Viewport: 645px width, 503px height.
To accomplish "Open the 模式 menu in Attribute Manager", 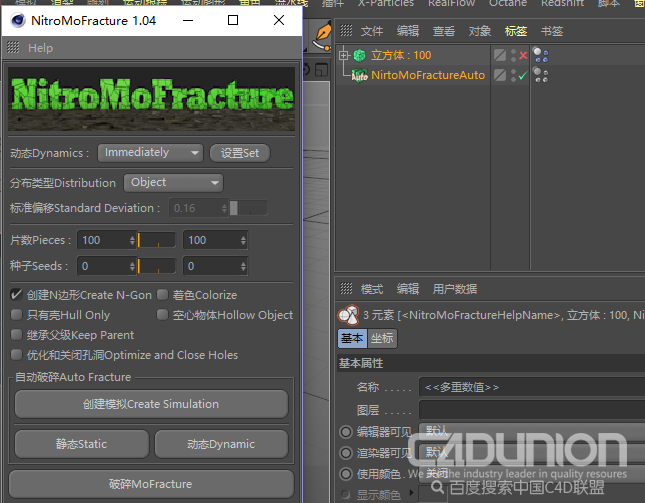I will click(372, 289).
